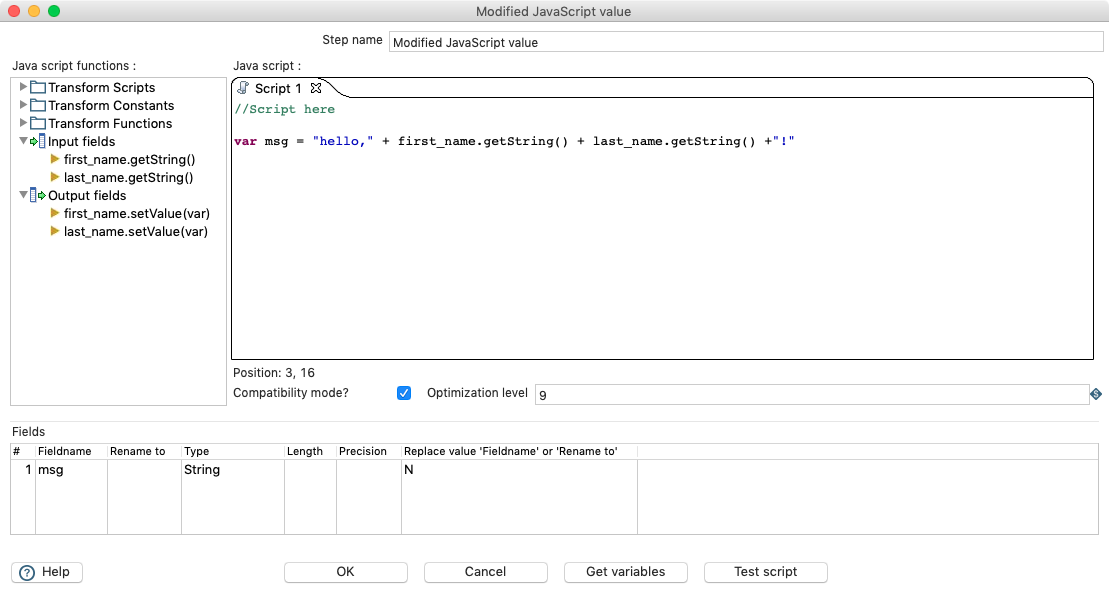Click the arrow icon beside first_name.setValue(var)
The width and height of the screenshot is (1109, 595).
point(55,213)
